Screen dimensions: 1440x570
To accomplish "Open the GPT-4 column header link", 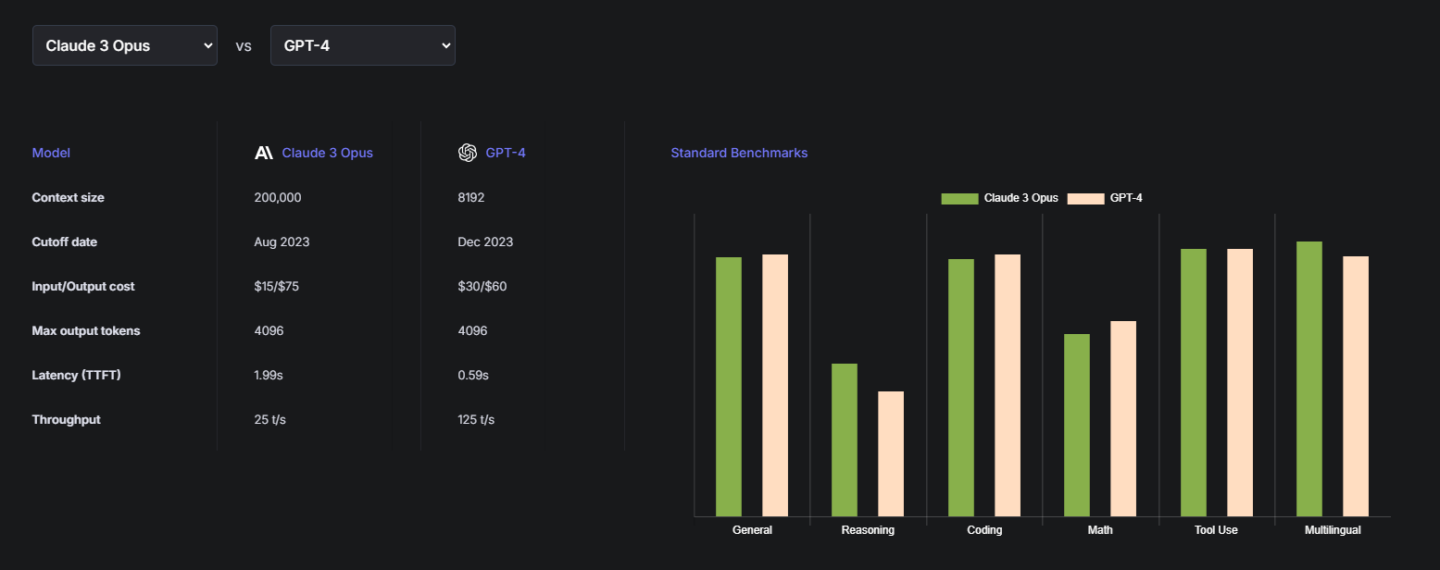I will pos(505,153).
